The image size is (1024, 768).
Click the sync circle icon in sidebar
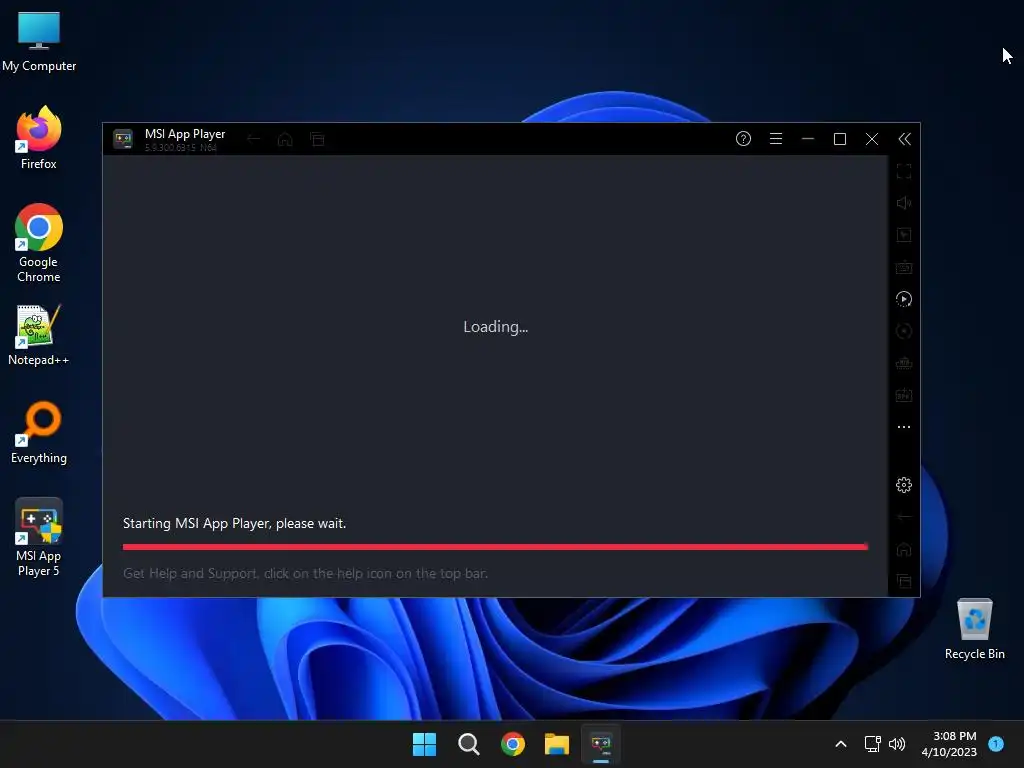click(x=904, y=331)
